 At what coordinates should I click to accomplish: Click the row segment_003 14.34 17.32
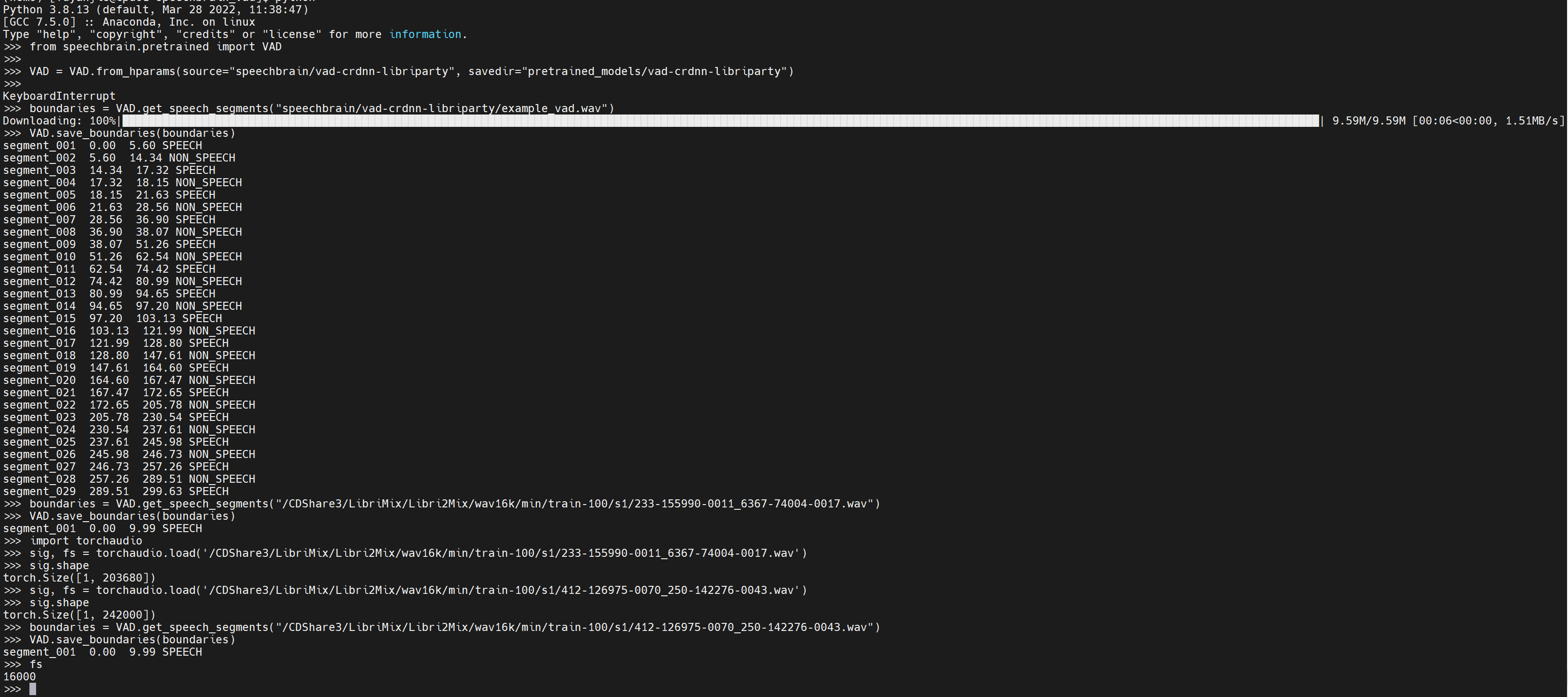pyautogui.click(x=109, y=170)
